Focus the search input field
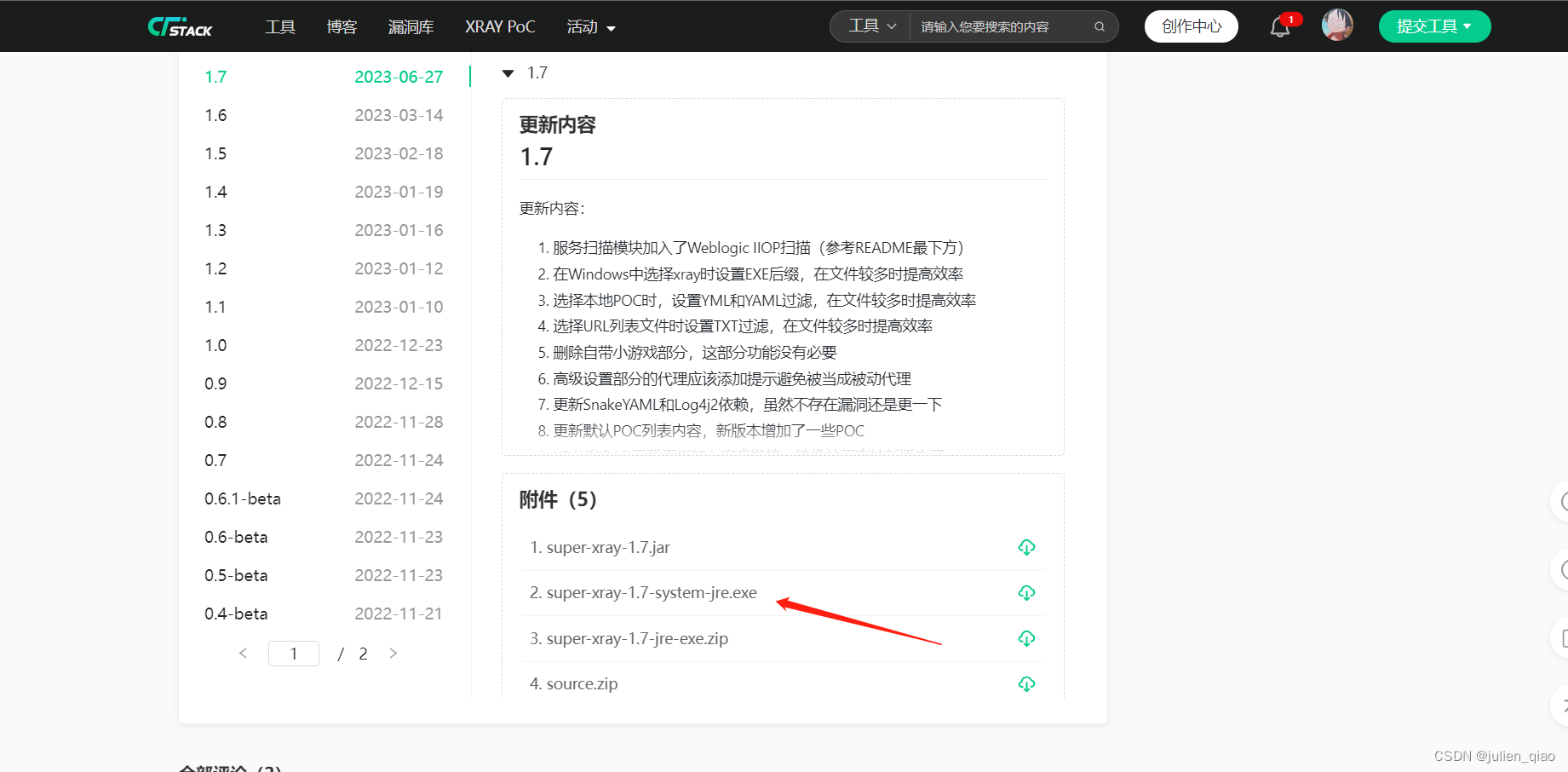This screenshot has width=1568, height=772. (x=1002, y=26)
